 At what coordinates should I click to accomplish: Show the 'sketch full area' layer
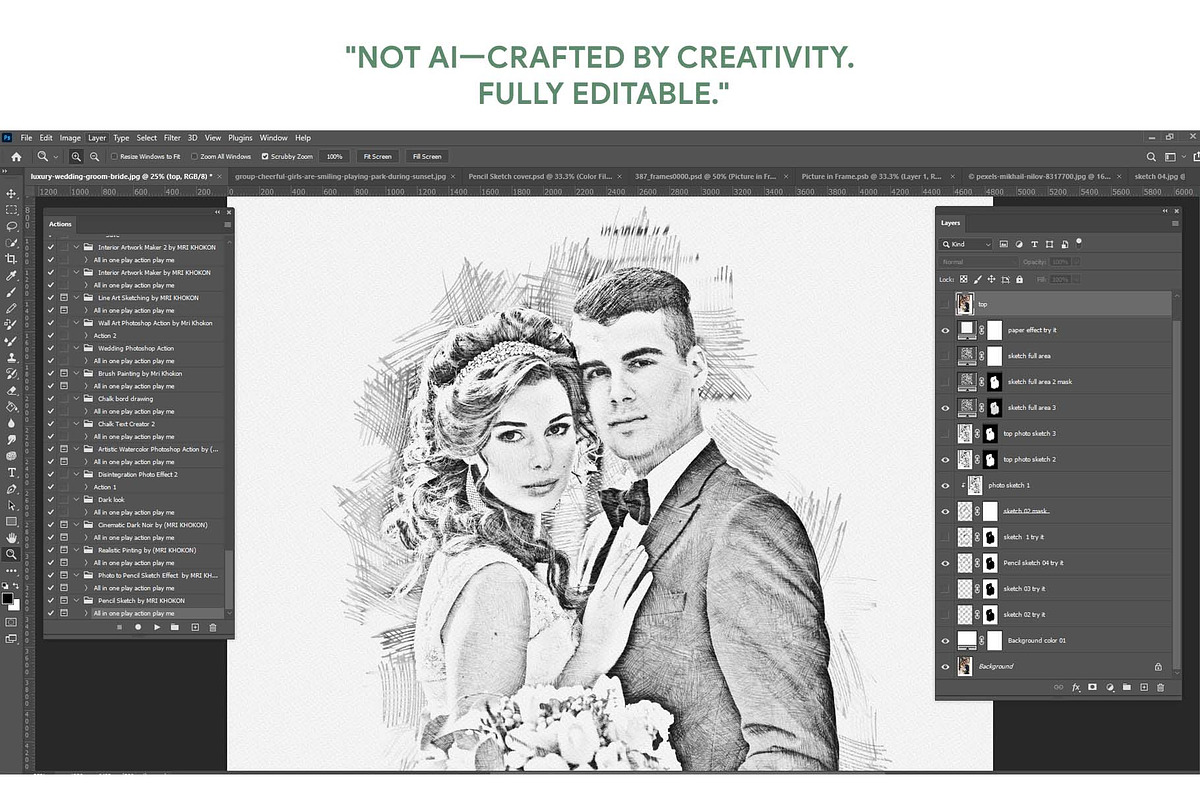click(x=946, y=356)
